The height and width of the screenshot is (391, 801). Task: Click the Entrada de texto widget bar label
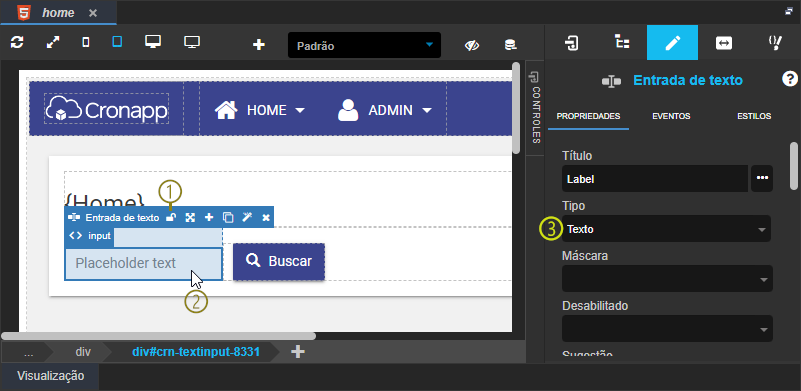click(122, 218)
